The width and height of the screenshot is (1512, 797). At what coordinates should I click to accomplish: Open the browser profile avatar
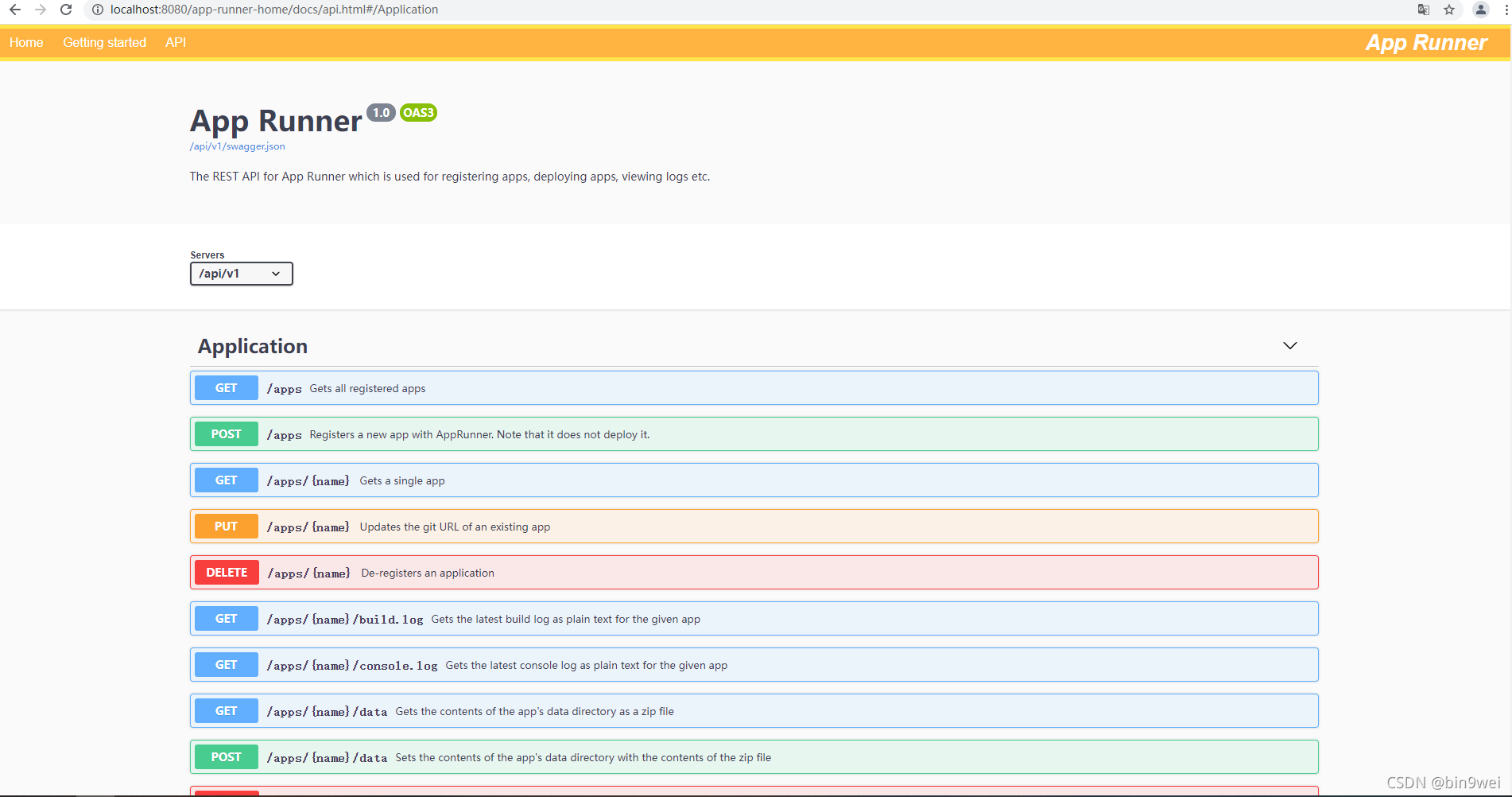(x=1480, y=10)
